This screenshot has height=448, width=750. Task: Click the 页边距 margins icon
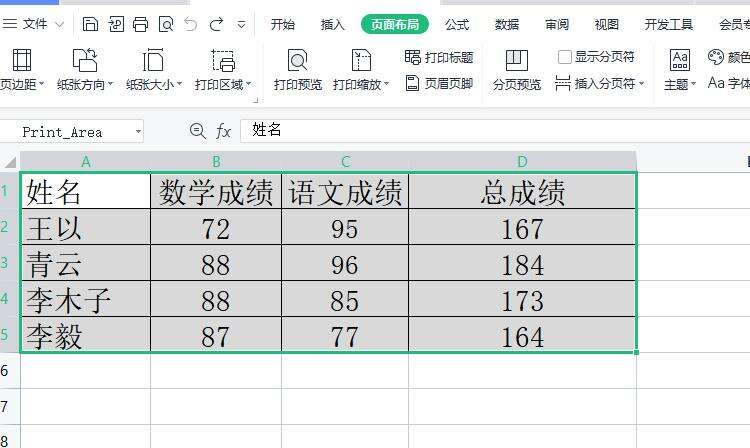click(22, 60)
